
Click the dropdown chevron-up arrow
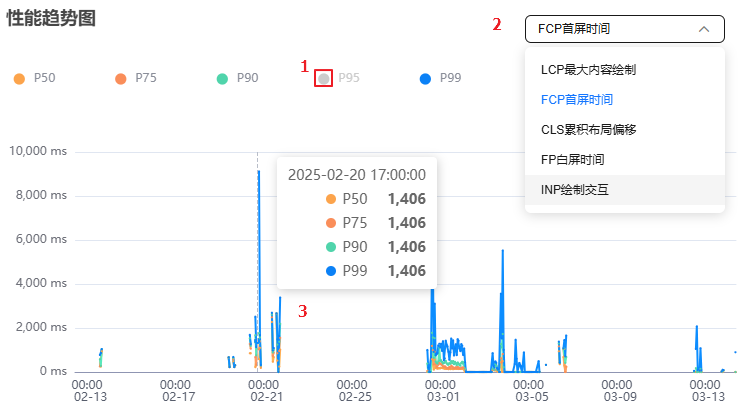click(704, 29)
